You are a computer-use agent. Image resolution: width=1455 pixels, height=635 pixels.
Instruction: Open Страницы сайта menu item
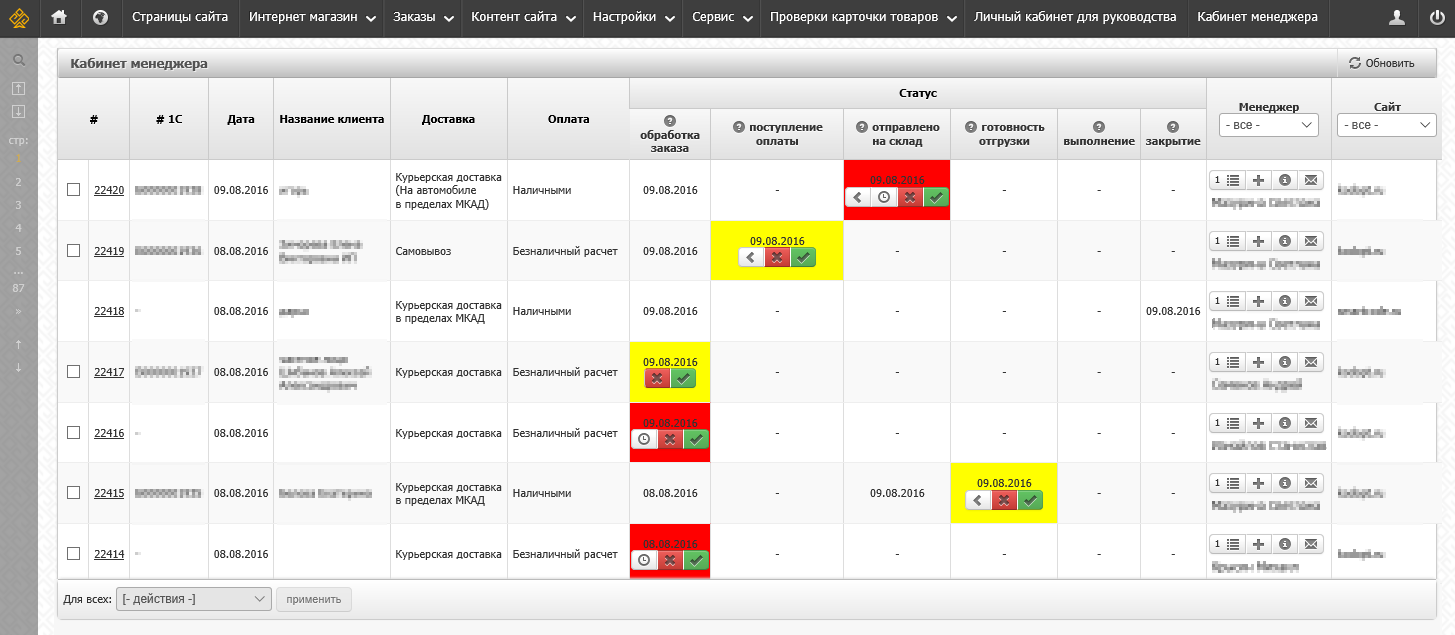(180, 17)
